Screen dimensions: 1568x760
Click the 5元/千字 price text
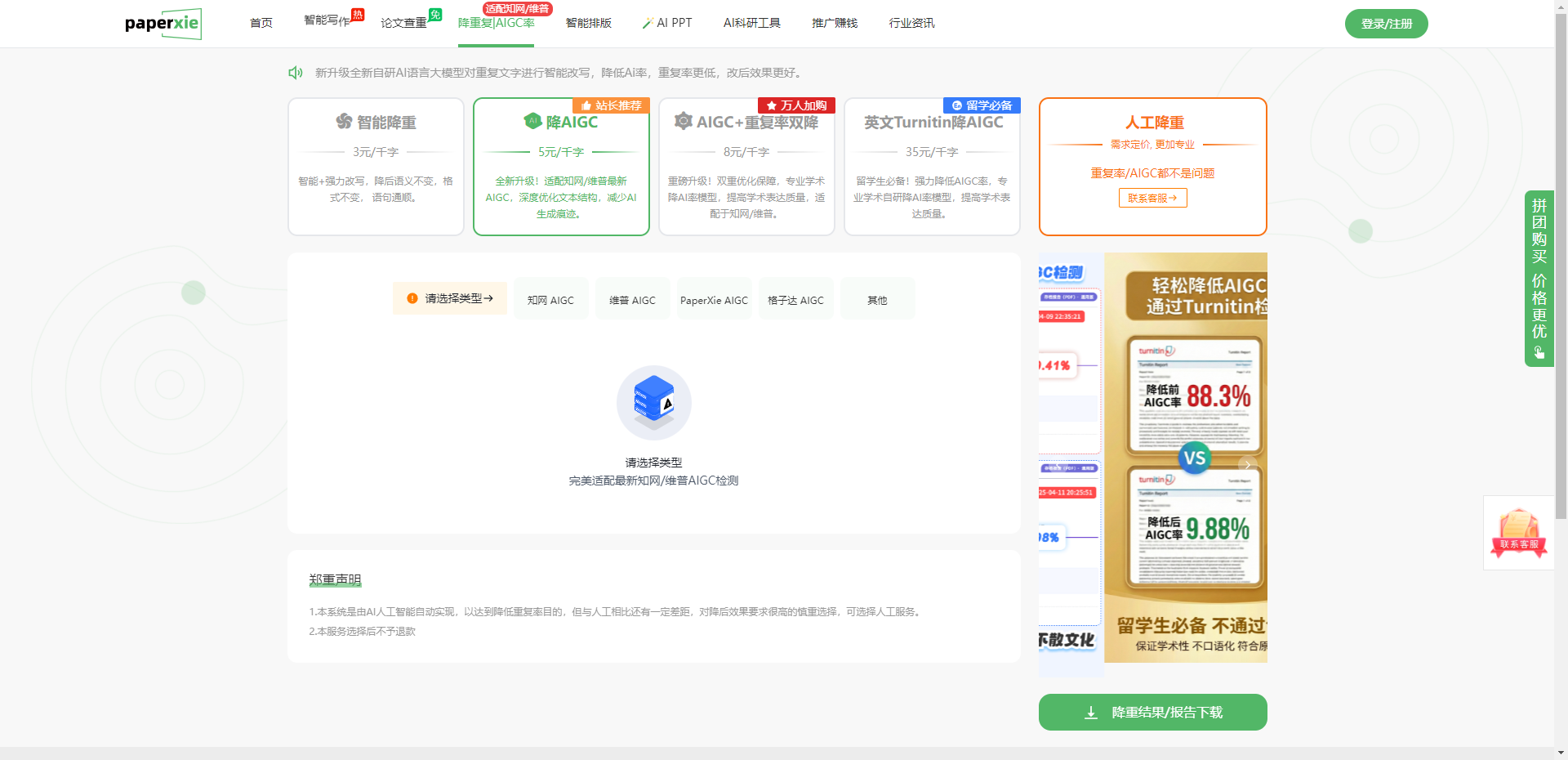(x=561, y=152)
